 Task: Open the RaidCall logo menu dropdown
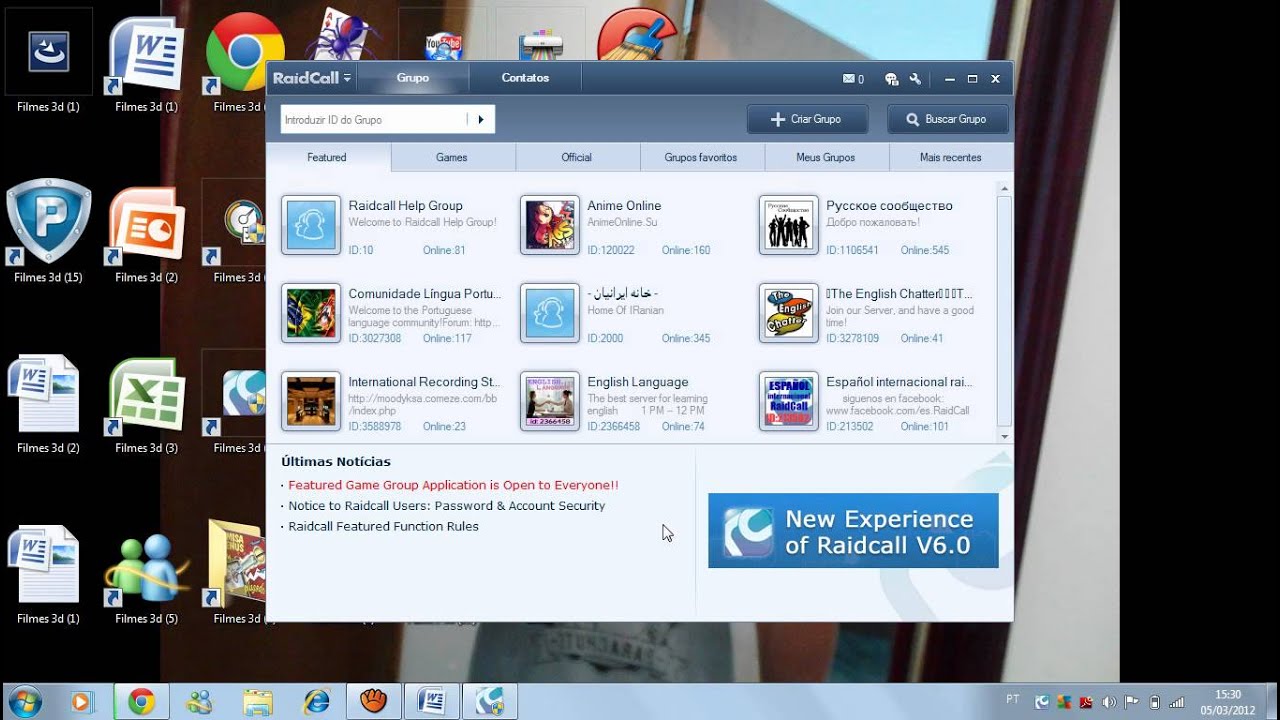tap(312, 78)
